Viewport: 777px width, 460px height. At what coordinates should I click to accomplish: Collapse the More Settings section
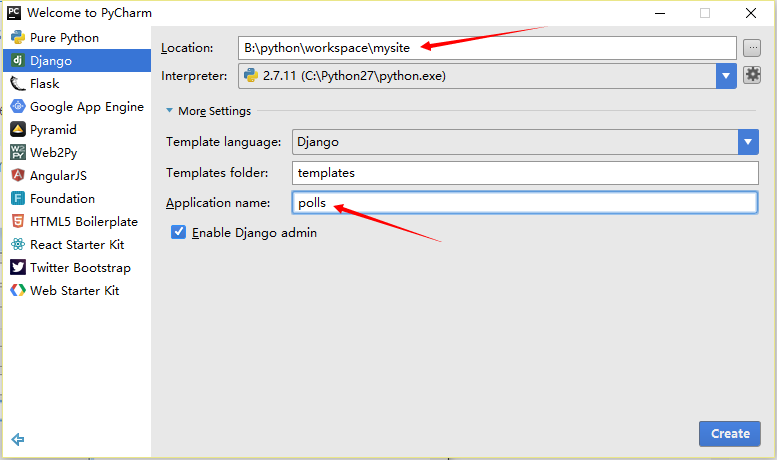pyautogui.click(x=169, y=111)
